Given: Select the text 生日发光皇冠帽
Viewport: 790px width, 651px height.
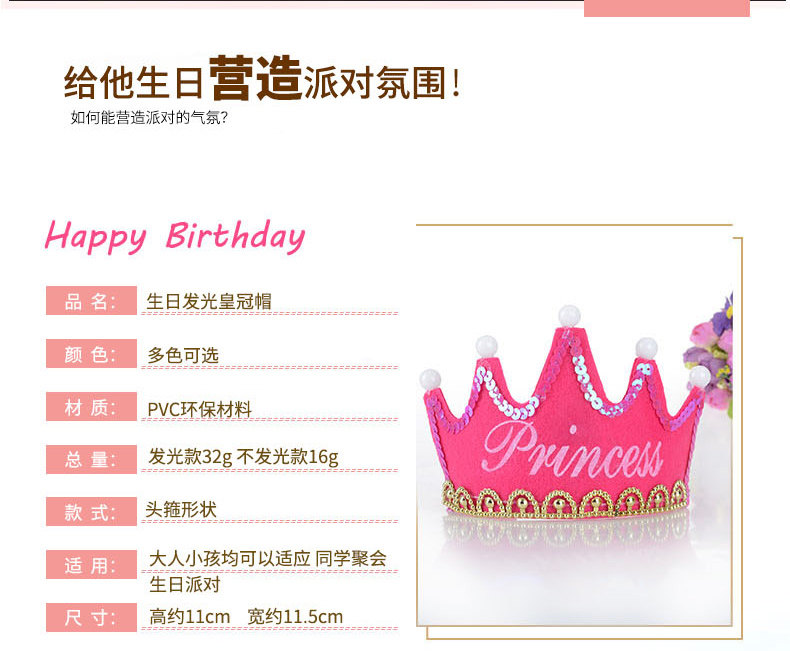Looking at the screenshot, I should [x=209, y=301].
